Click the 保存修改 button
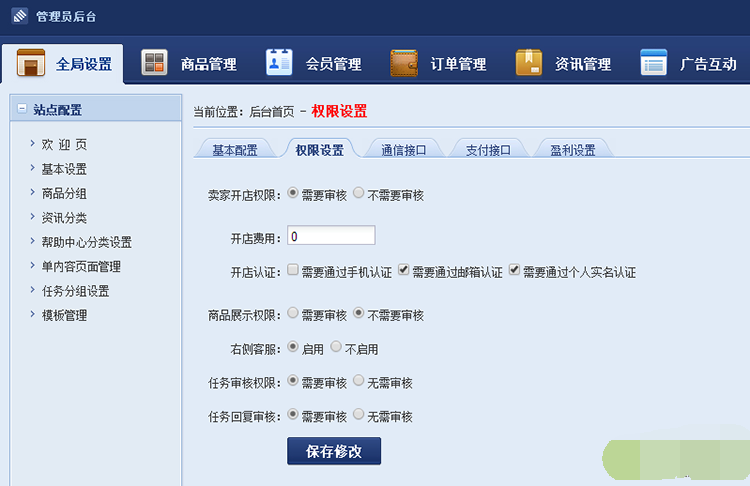The image size is (750, 486). (x=334, y=451)
